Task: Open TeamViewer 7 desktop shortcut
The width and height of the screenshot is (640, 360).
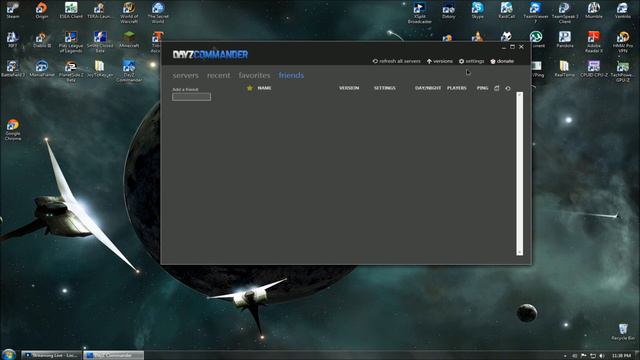Action: 536,12
